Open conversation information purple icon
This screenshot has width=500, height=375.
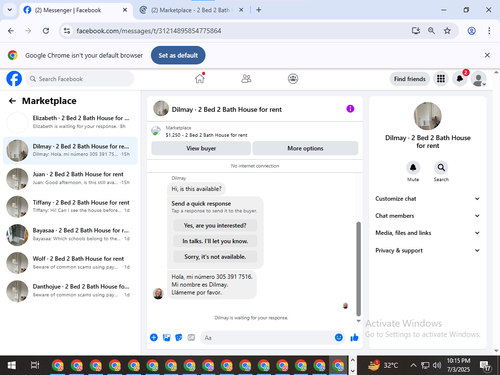coord(350,109)
